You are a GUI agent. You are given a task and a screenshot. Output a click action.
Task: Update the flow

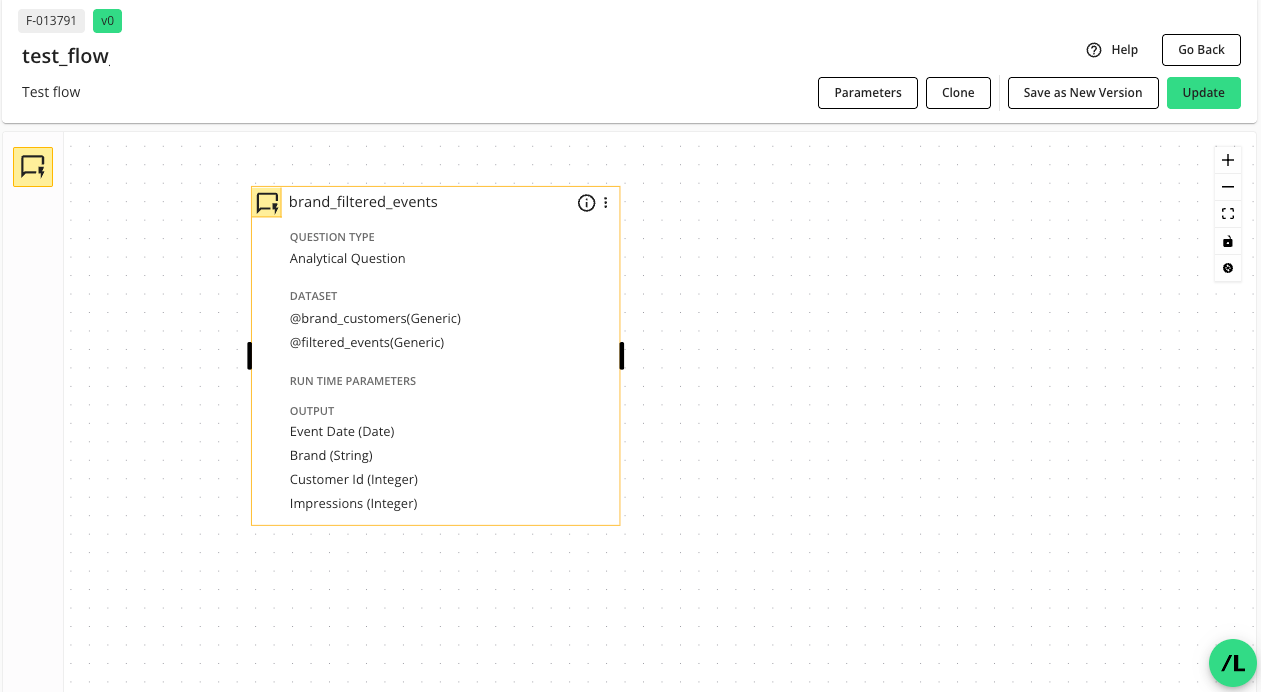pyautogui.click(x=1203, y=92)
